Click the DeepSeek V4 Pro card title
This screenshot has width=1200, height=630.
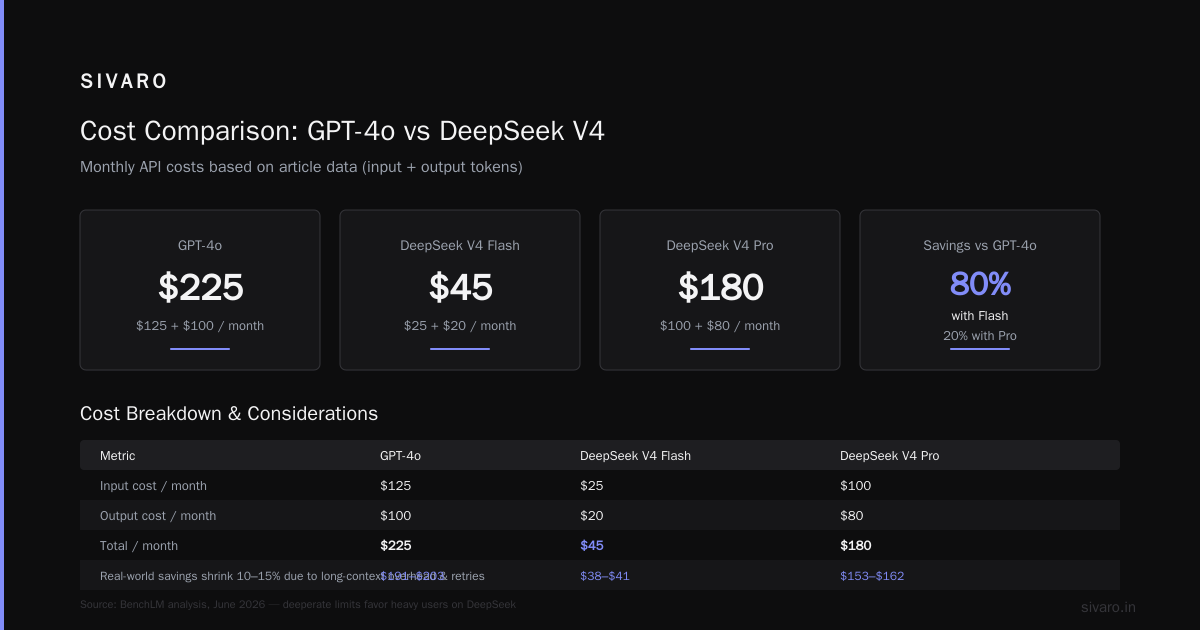pos(720,245)
